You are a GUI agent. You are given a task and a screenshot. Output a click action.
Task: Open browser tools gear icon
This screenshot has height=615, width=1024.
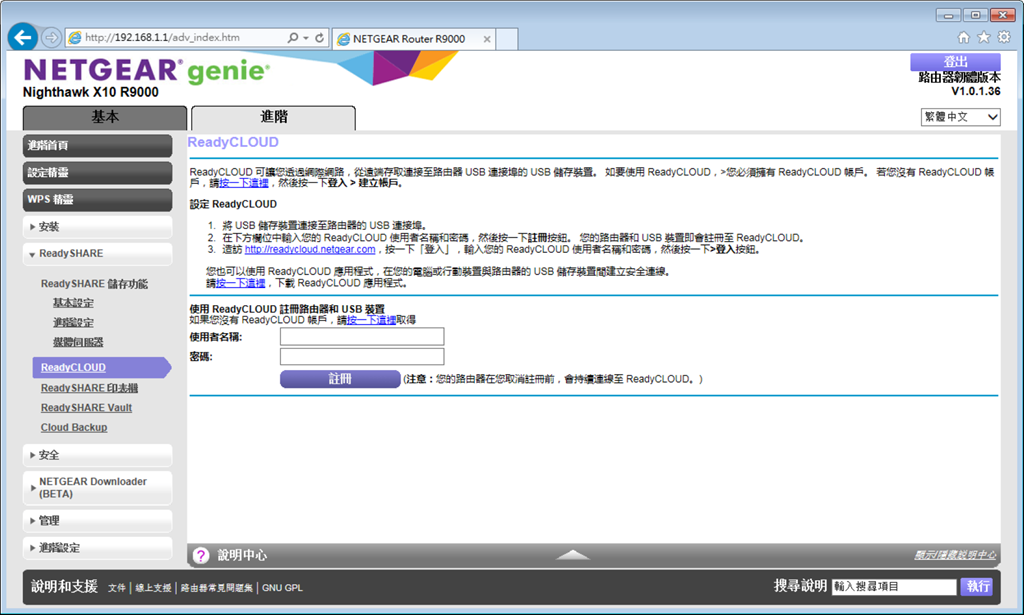coord(1004,37)
